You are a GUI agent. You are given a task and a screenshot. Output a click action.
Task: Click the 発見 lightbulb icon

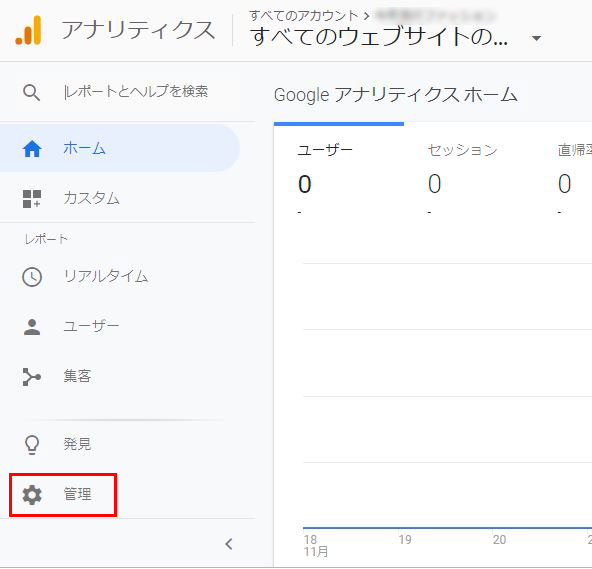pos(32,444)
